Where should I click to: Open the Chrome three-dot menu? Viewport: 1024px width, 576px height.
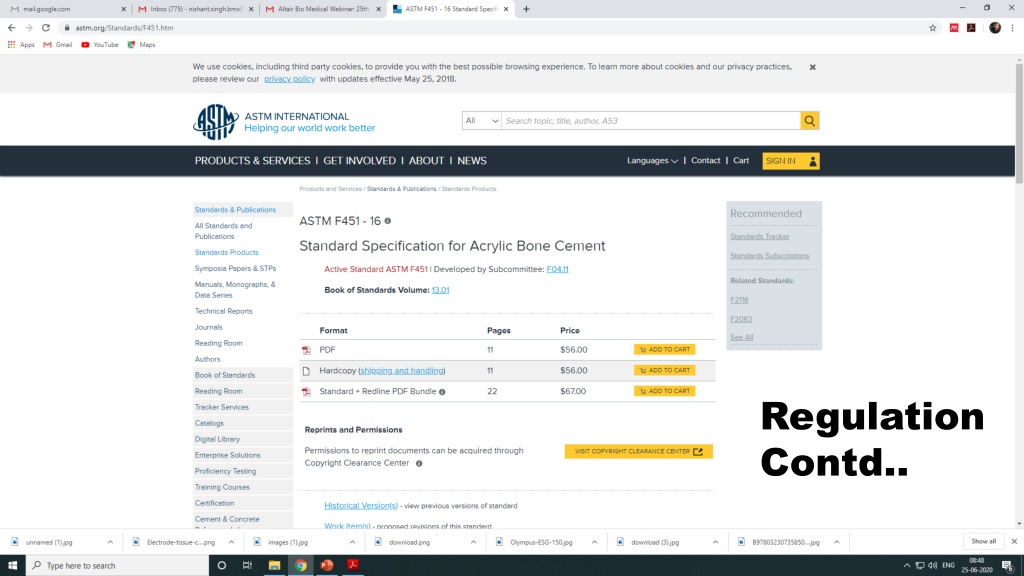click(x=1012, y=28)
